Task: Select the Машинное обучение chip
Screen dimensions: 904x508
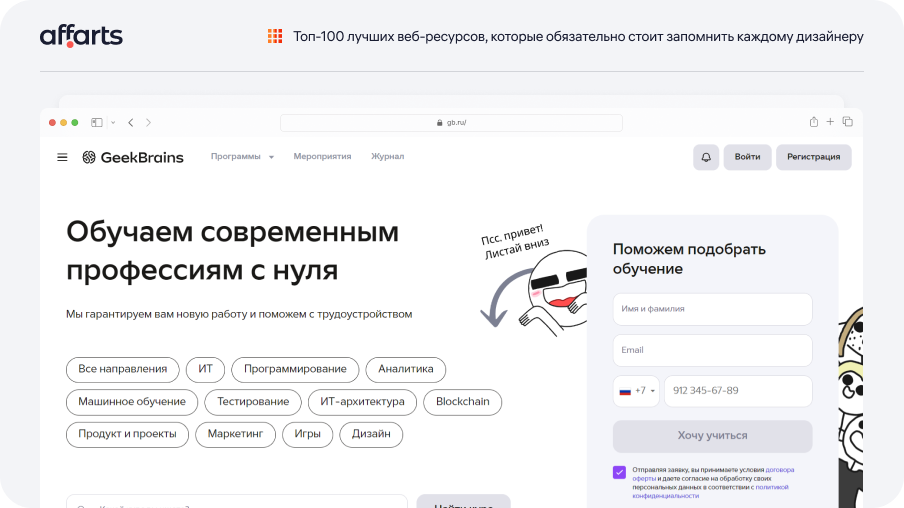Action: point(132,402)
